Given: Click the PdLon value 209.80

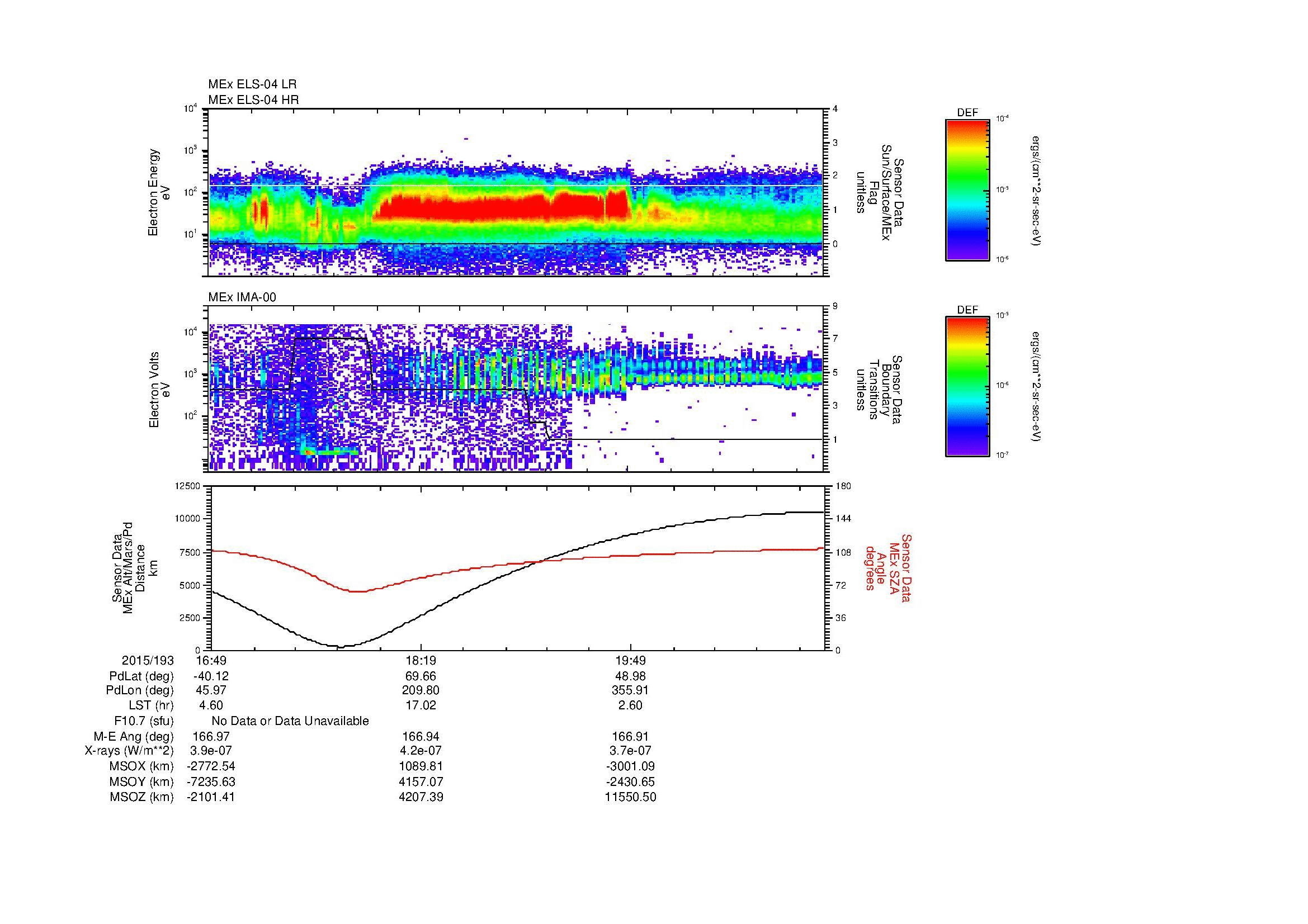Looking at the screenshot, I should coord(421,690).
